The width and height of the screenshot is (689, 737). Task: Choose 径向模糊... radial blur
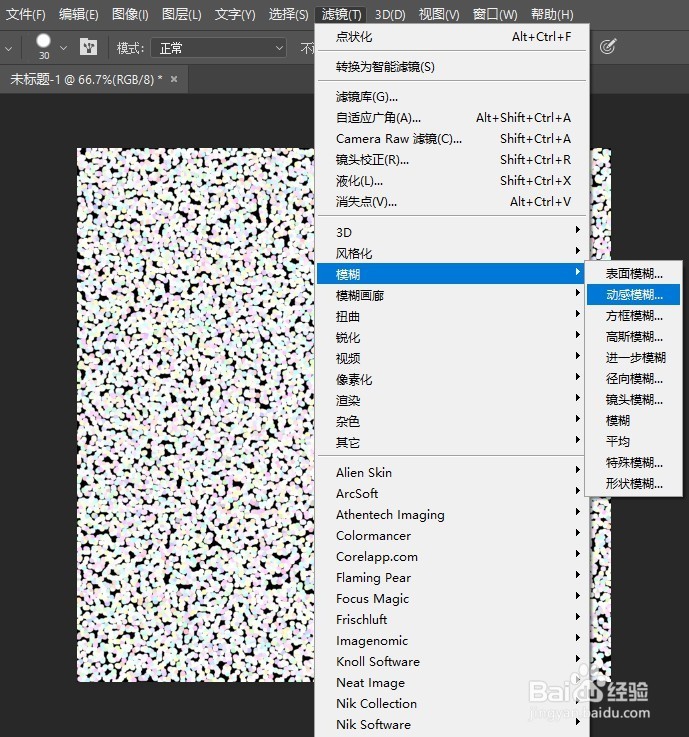tap(634, 378)
